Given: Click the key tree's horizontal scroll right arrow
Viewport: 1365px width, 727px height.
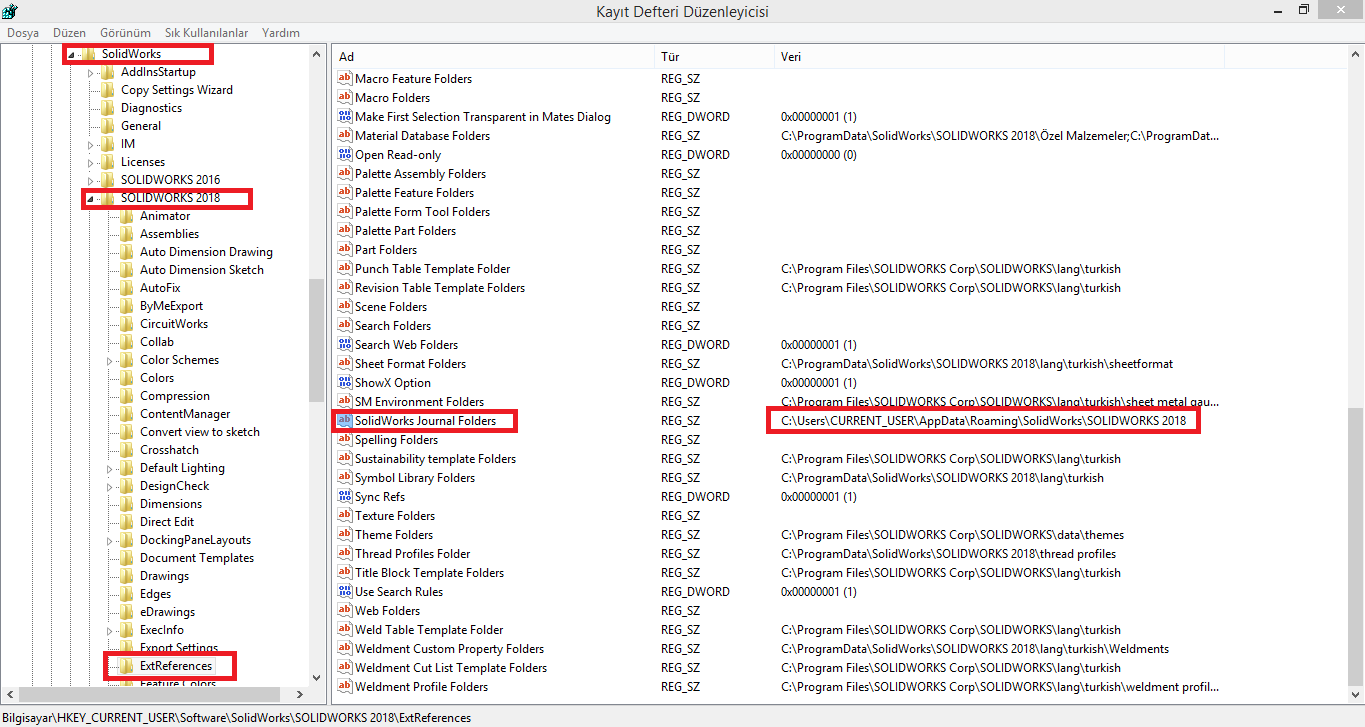Looking at the screenshot, I should tap(298, 694).
